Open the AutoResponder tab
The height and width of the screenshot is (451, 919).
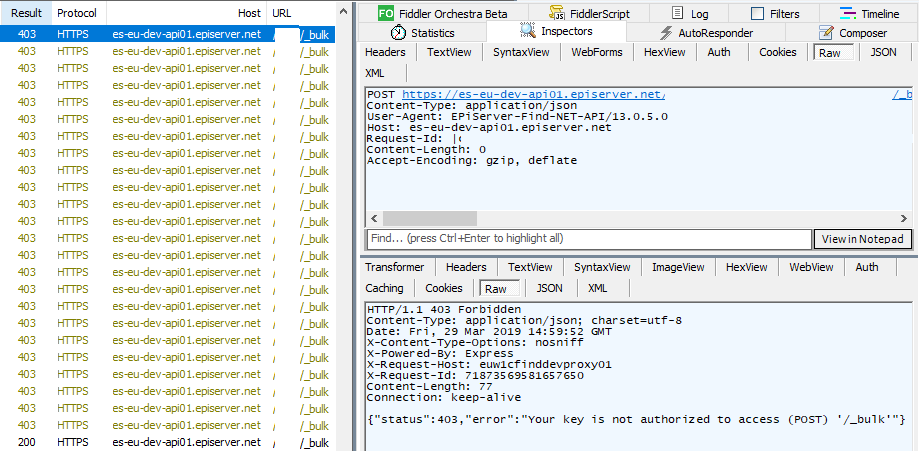[x=706, y=32]
